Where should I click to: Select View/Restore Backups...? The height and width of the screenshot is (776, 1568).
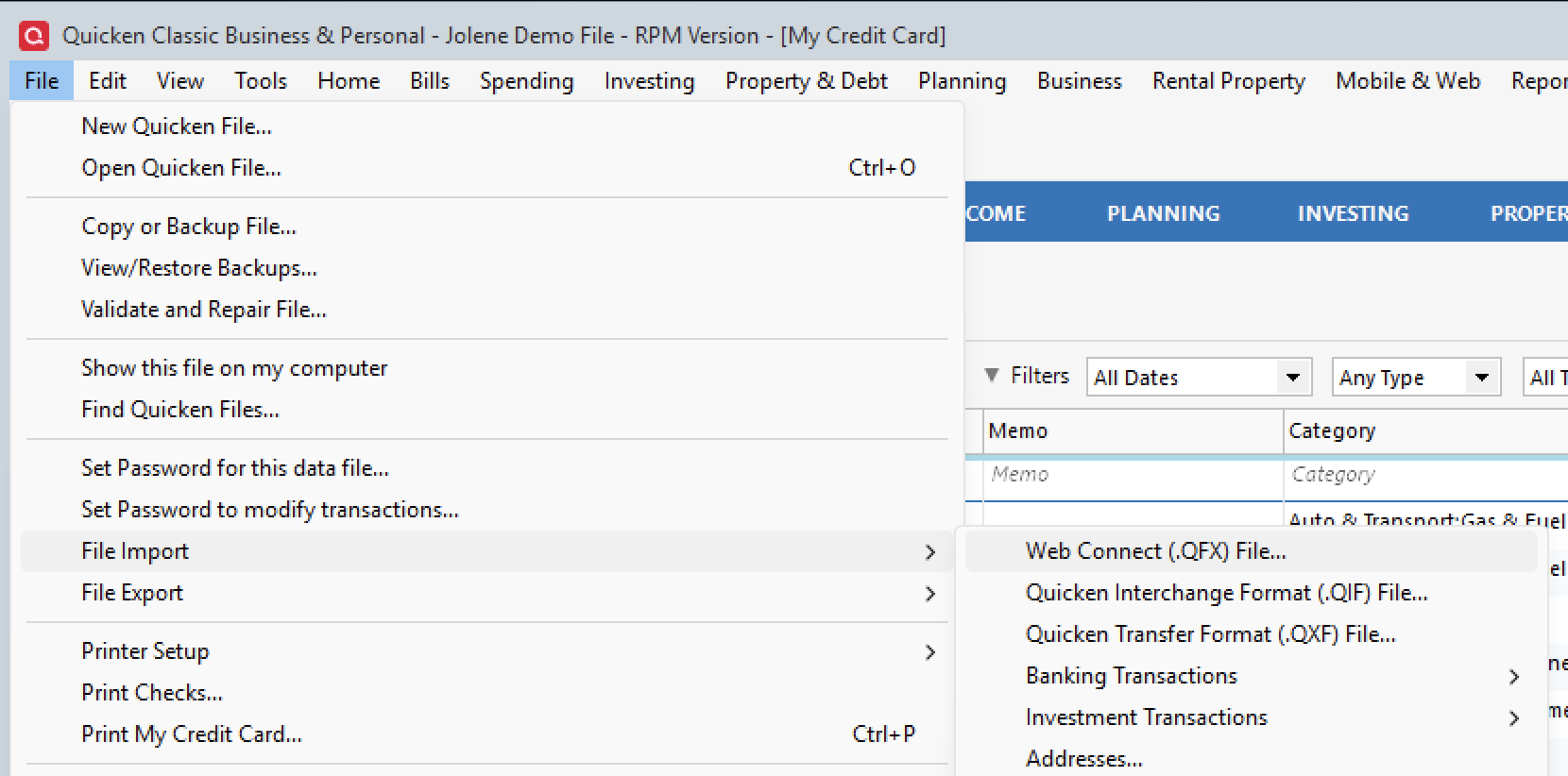pyautogui.click(x=486, y=268)
